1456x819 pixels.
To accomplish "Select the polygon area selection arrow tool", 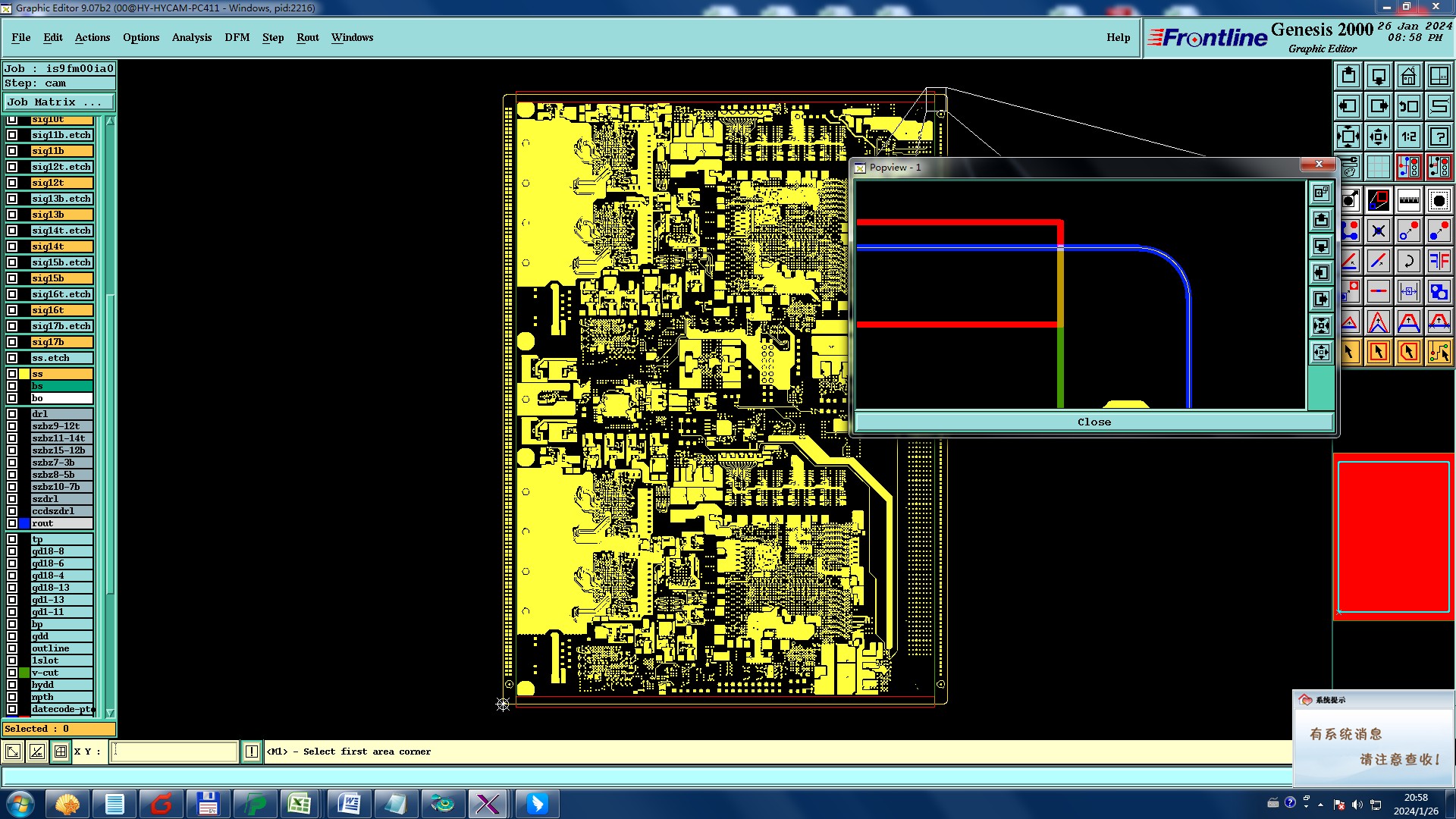I will coord(1408,352).
